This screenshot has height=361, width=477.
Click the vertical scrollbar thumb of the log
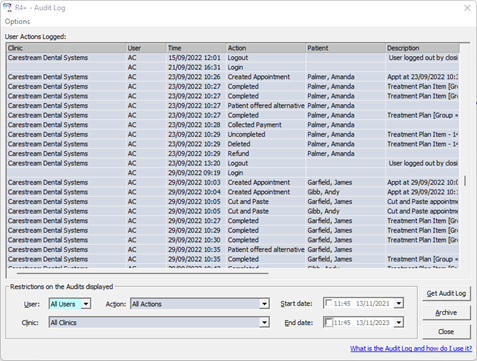coord(465,181)
